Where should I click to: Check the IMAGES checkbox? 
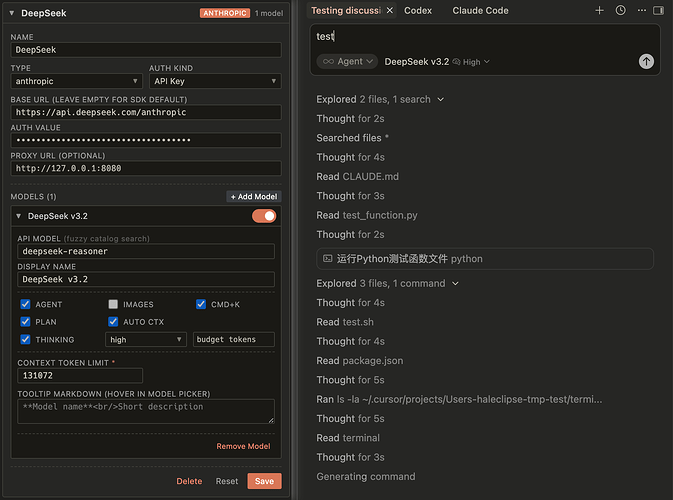click(x=113, y=304)
